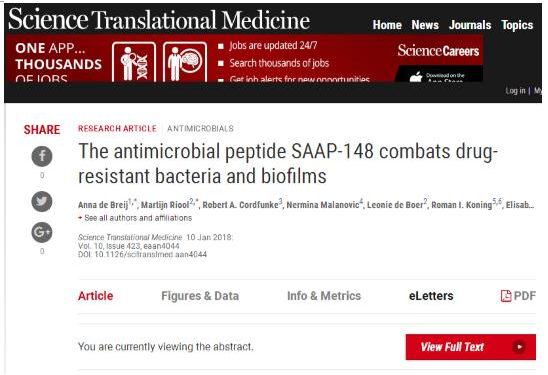The height and width of the screenshot is (375, 548).
Task: Share article via Twitter icon
Action: pyautogui.click(x=42, y=201)
